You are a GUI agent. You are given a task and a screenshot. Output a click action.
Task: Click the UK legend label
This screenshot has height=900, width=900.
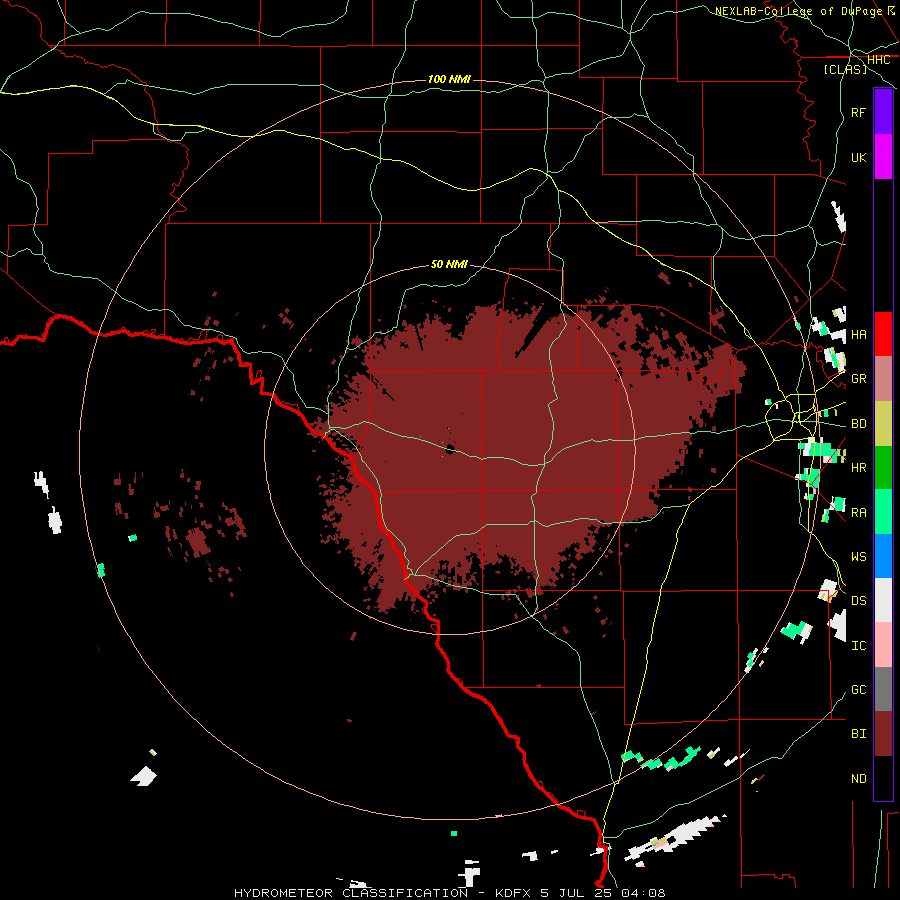859,157
